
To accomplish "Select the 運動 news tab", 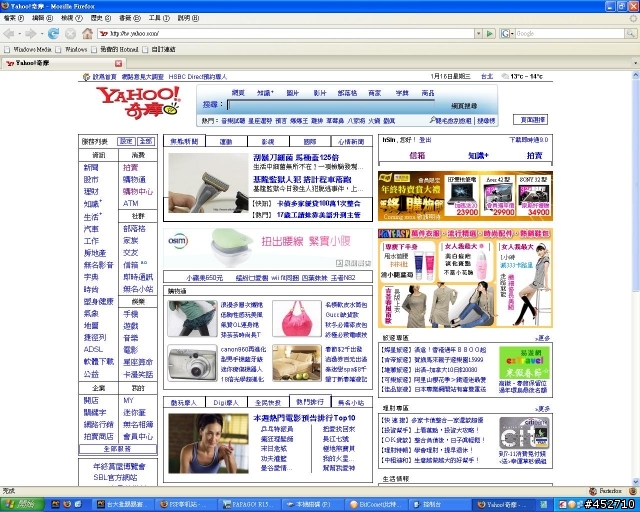I will [x=226, y=142].
